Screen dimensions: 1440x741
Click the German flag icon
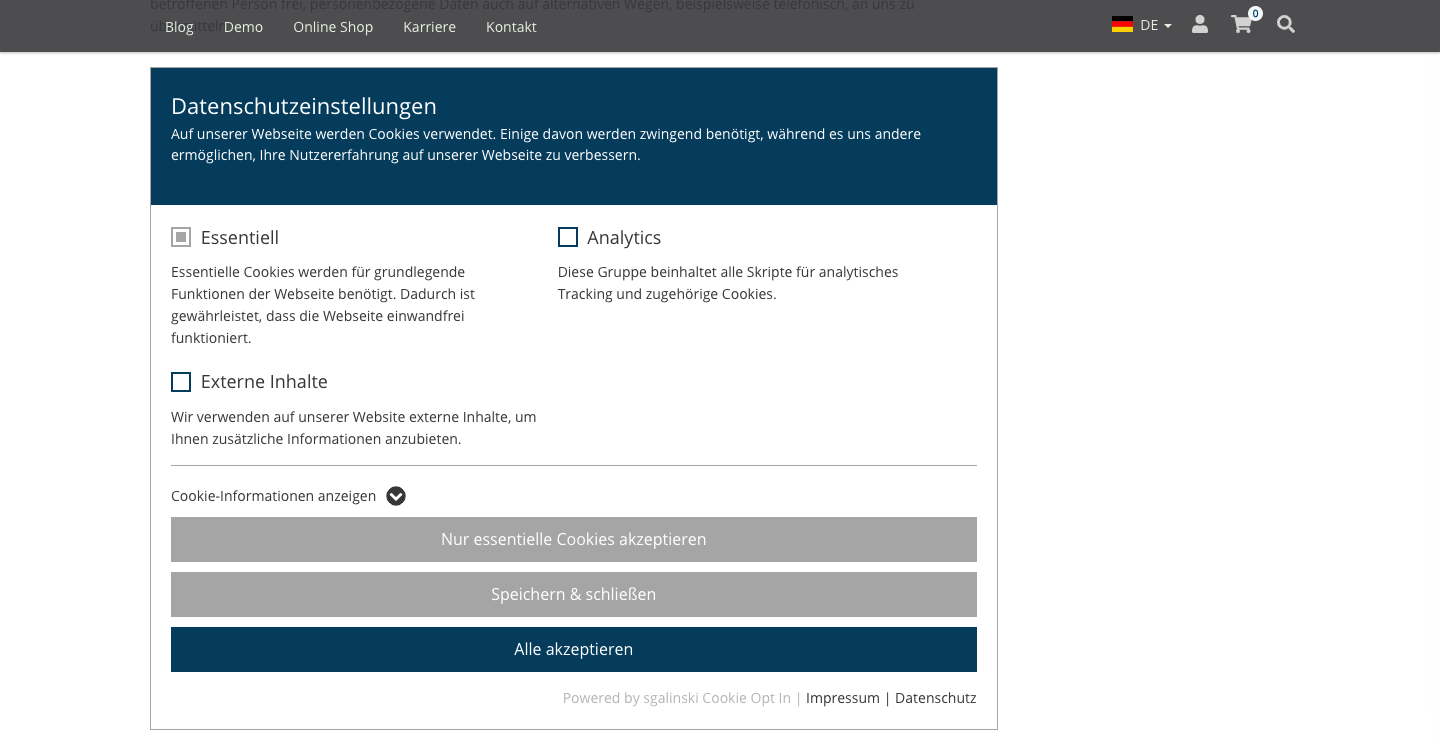[x=1122, y=25]
